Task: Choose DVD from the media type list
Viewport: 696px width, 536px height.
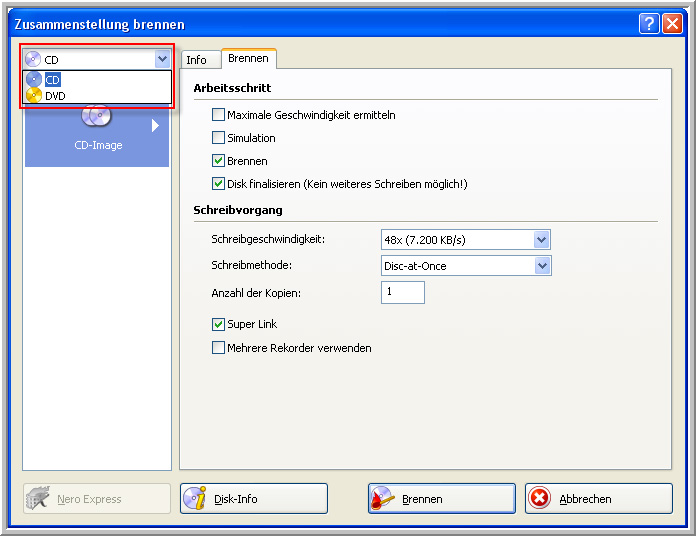Action: [97, 95]
